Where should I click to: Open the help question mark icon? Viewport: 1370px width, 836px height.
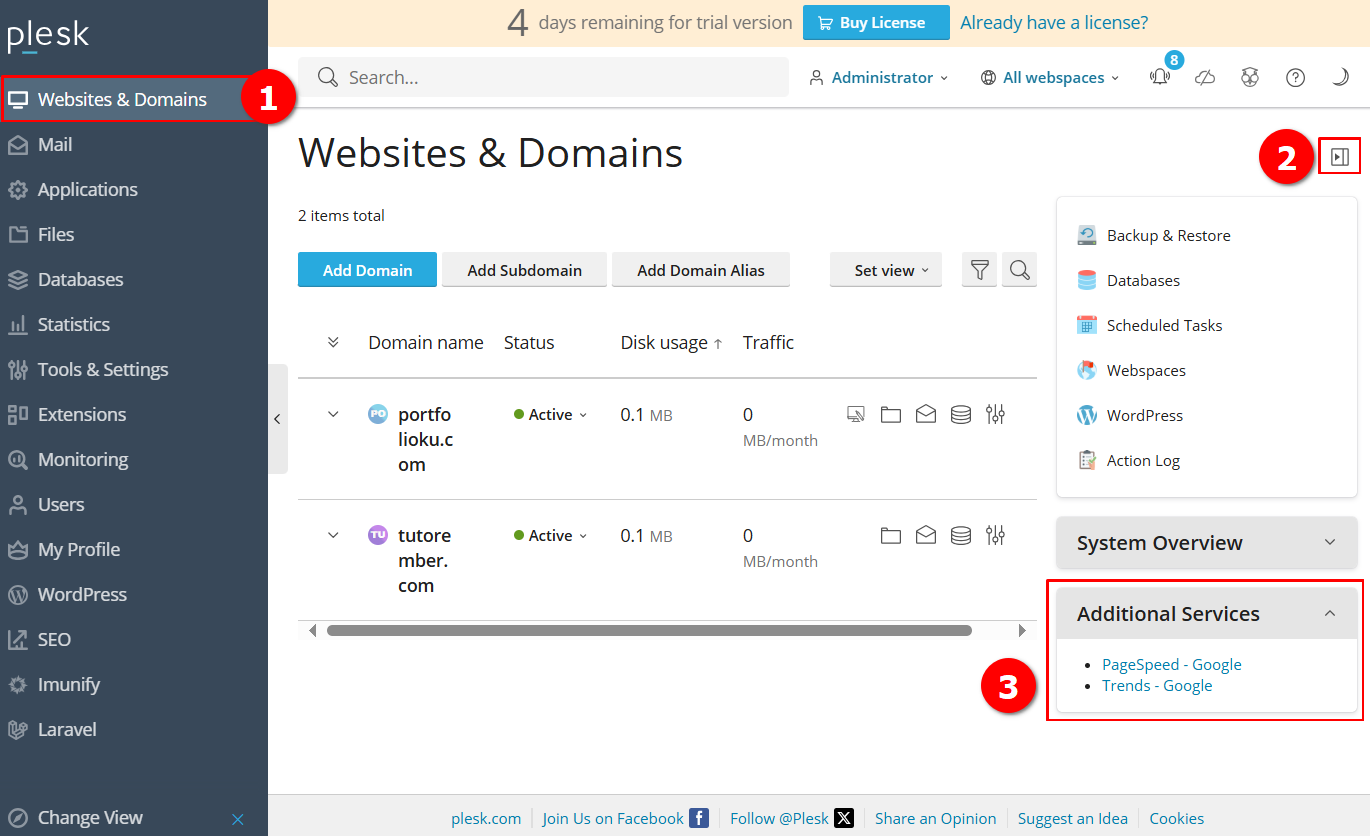1295,77
